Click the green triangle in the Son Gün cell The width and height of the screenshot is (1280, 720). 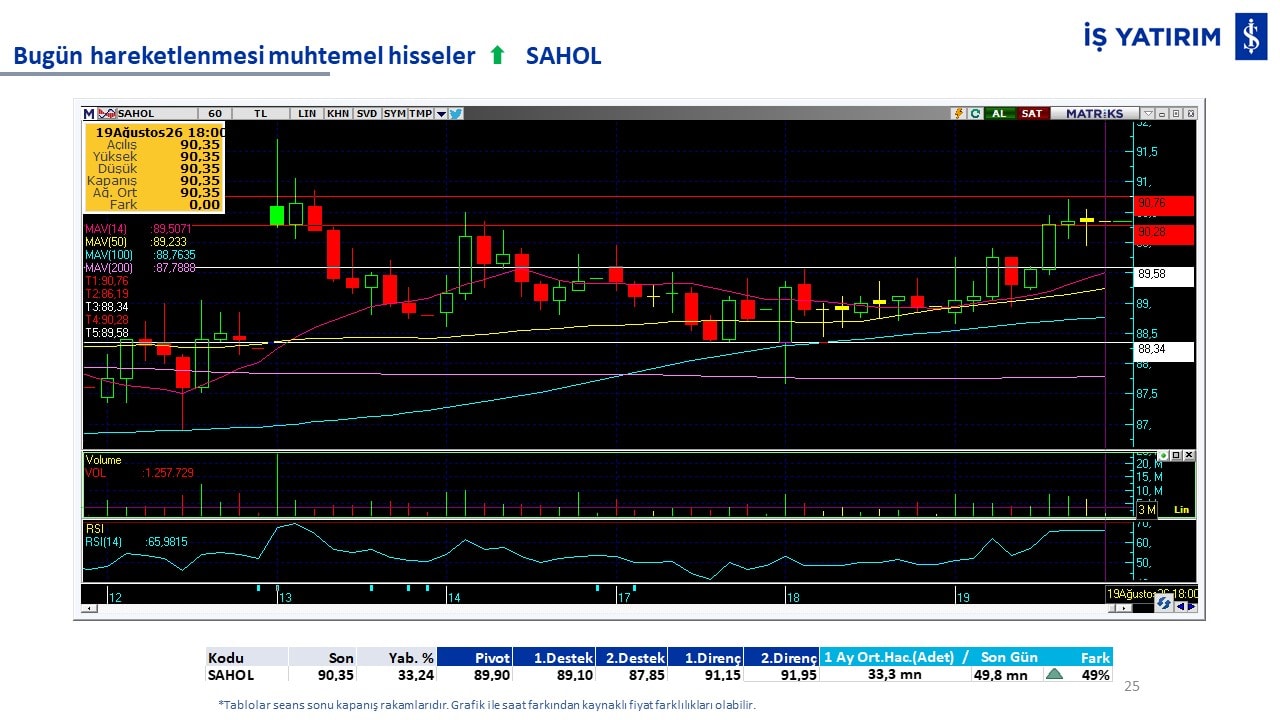pos(1054,674)
